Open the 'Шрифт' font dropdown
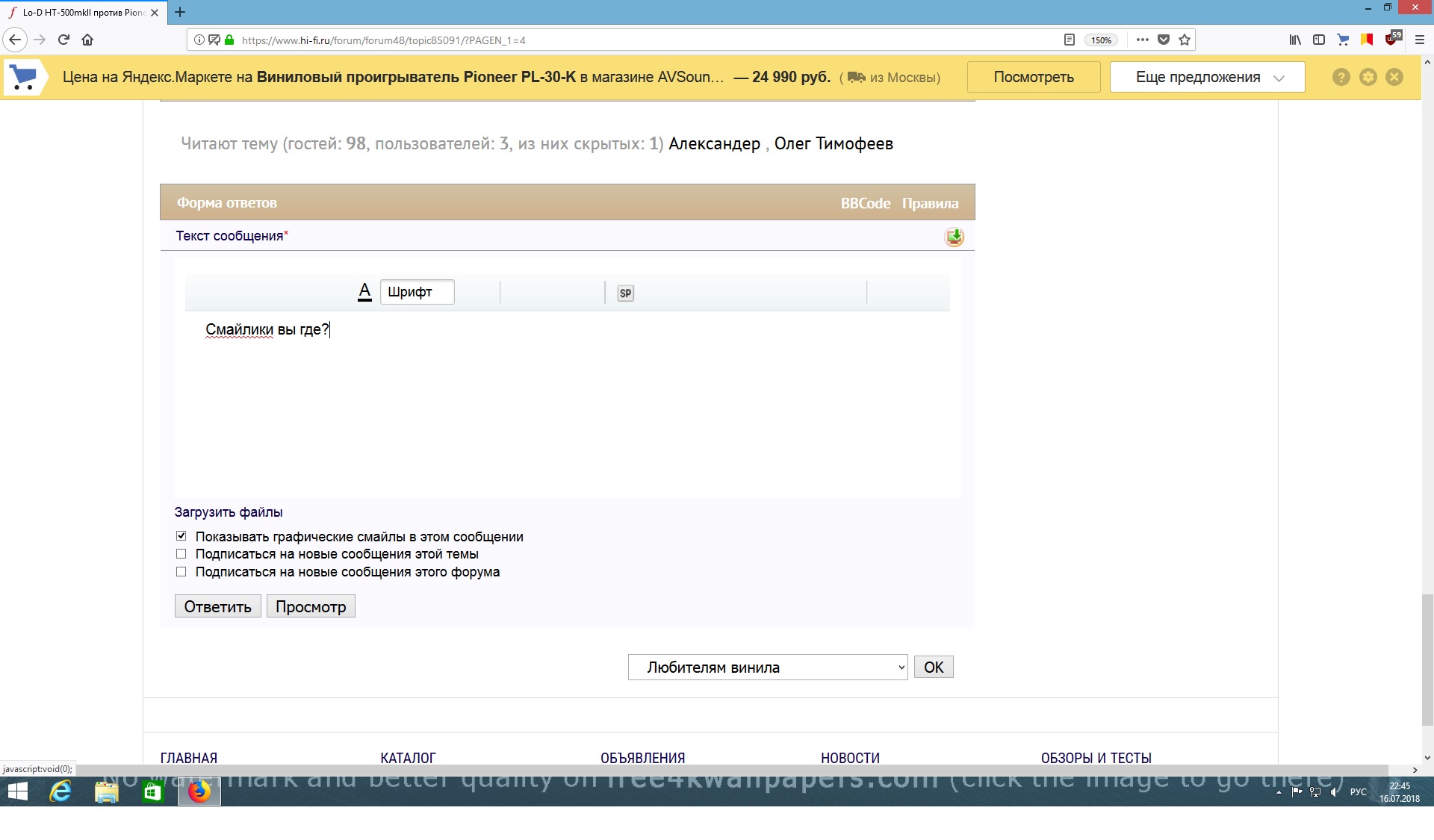 coord(417,292)
